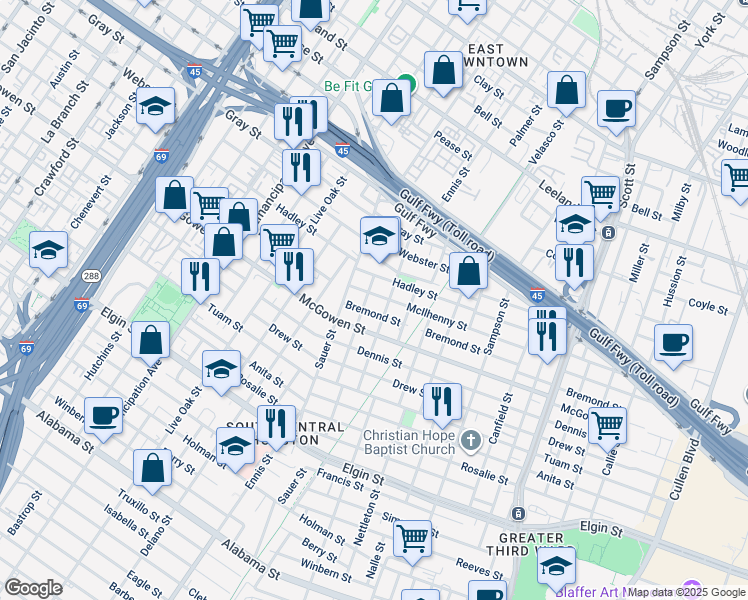Screen dimensions: 748x600
Task: Click the GREATER THIRD WARD neighborhood label
Action: pyautogui.click(x=531, y=544)
